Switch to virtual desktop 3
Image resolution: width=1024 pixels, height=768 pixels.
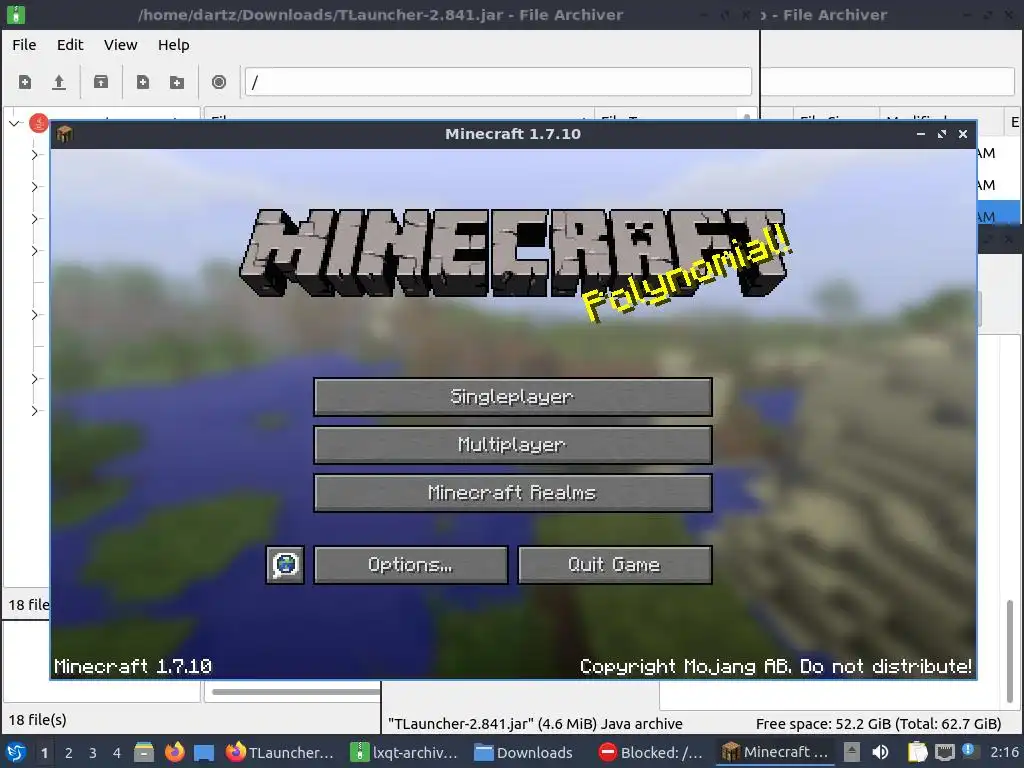(x=93, y=753)
